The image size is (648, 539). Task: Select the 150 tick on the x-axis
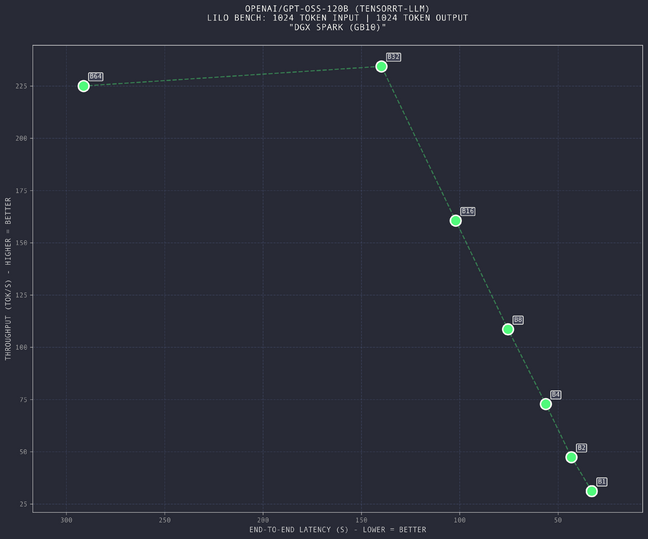[x=361, y=519]
